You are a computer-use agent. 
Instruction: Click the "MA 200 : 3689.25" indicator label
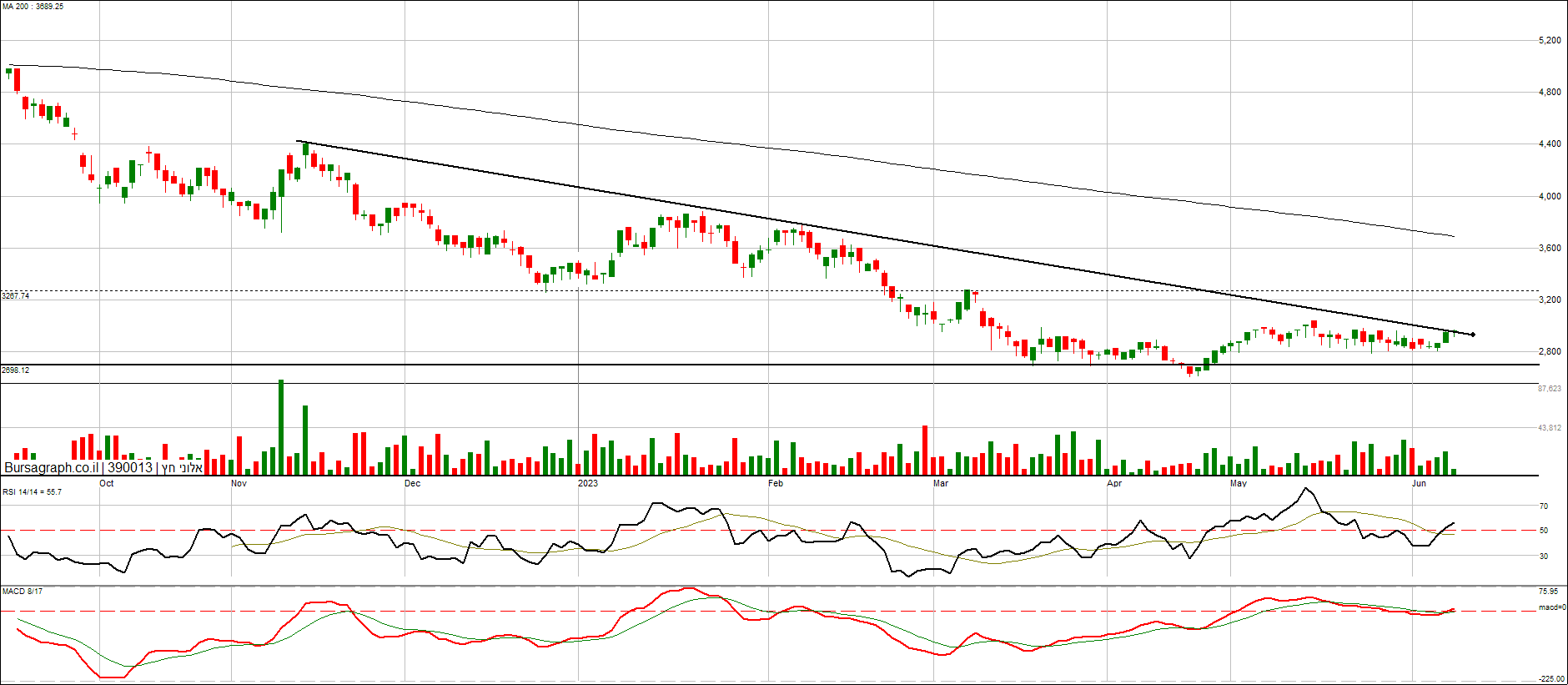(33, 7)
